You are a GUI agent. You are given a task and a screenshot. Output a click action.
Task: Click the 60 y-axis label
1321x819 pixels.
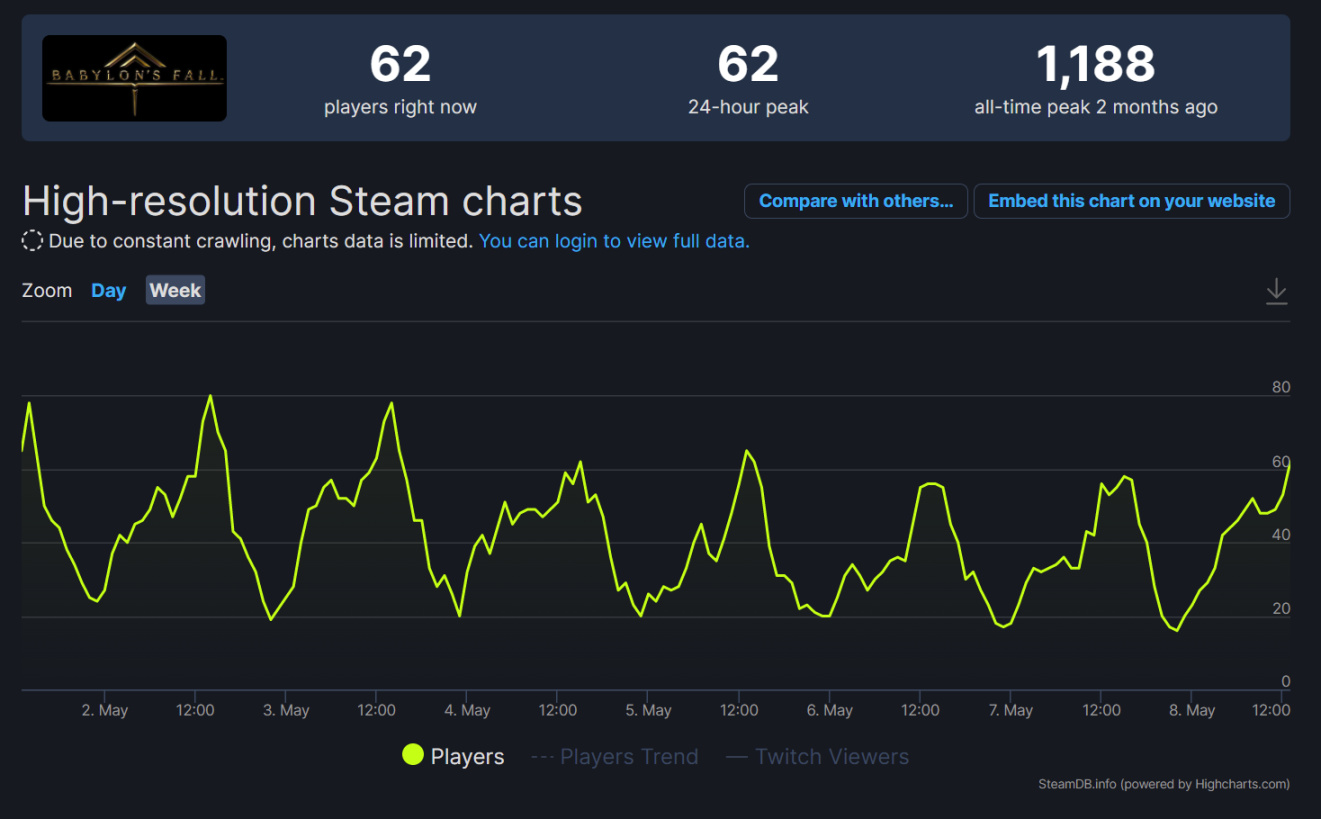(1281, 461)
